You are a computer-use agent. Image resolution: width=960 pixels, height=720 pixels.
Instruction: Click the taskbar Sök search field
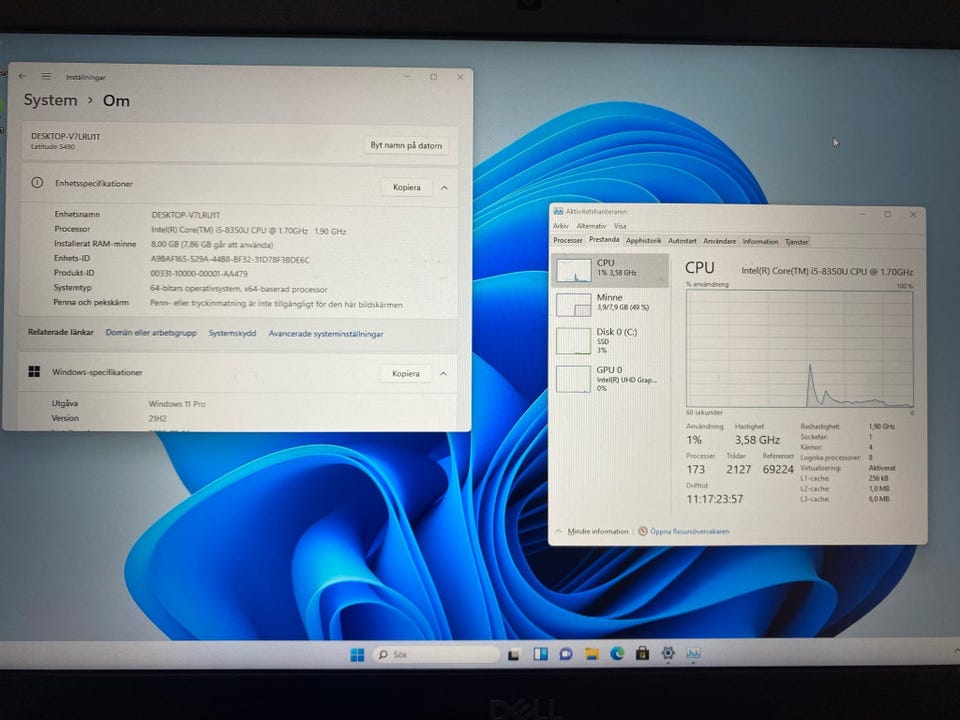click(x=435, y=655)
